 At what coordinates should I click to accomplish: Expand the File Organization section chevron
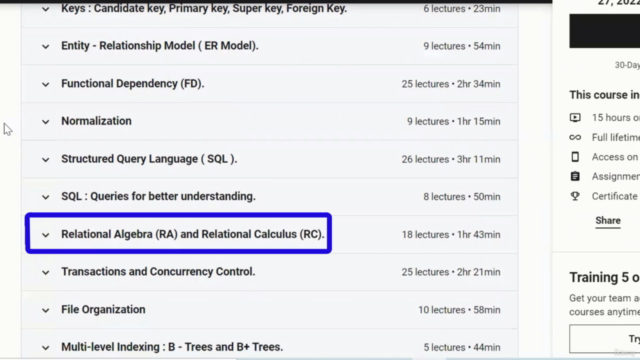(45, 310)
